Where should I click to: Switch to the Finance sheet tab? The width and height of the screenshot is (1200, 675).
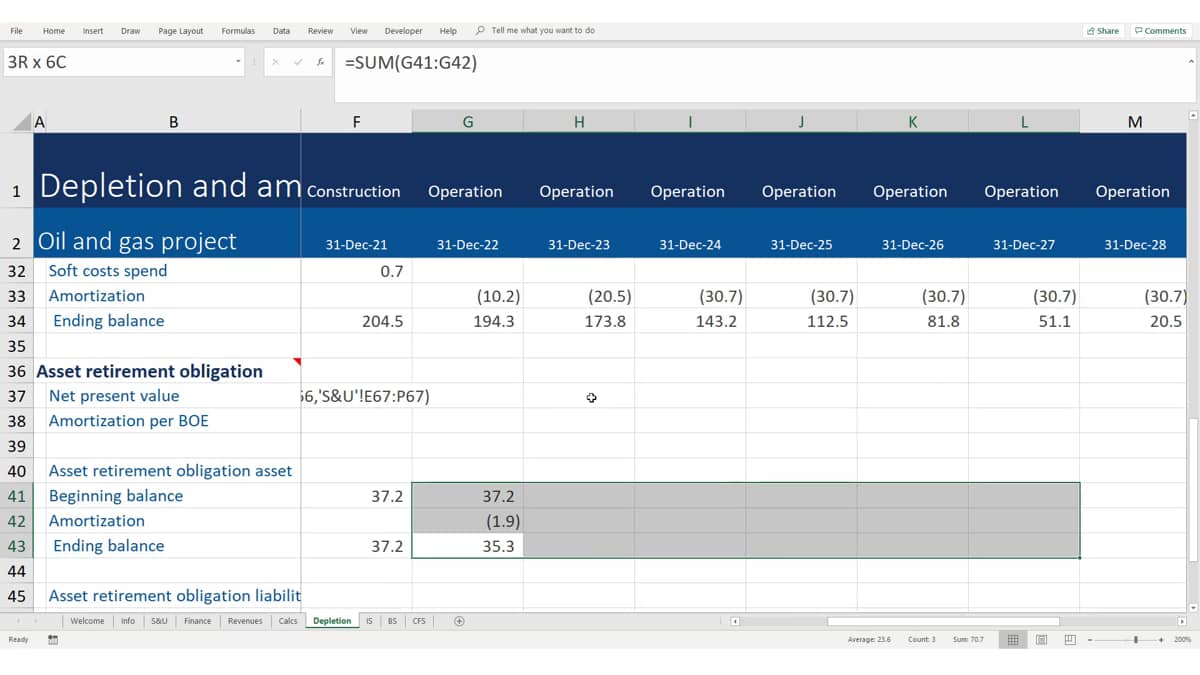pyautogui.click(x=197, y=621)
